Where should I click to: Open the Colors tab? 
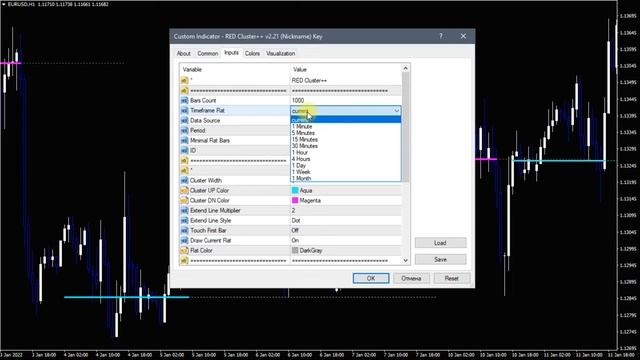[252, 53]
